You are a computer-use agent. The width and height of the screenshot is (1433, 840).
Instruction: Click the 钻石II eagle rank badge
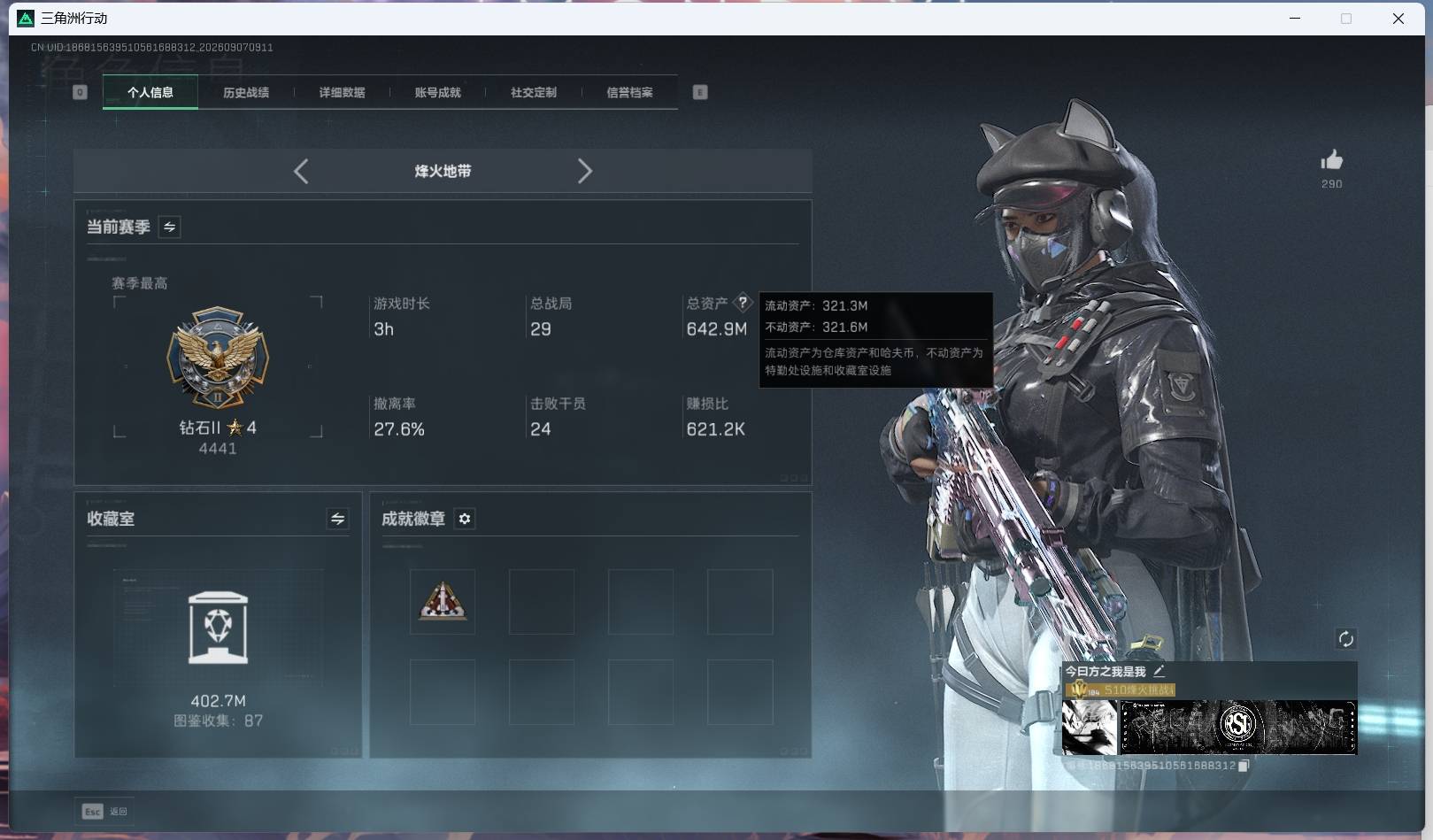(x=218, y=358)
